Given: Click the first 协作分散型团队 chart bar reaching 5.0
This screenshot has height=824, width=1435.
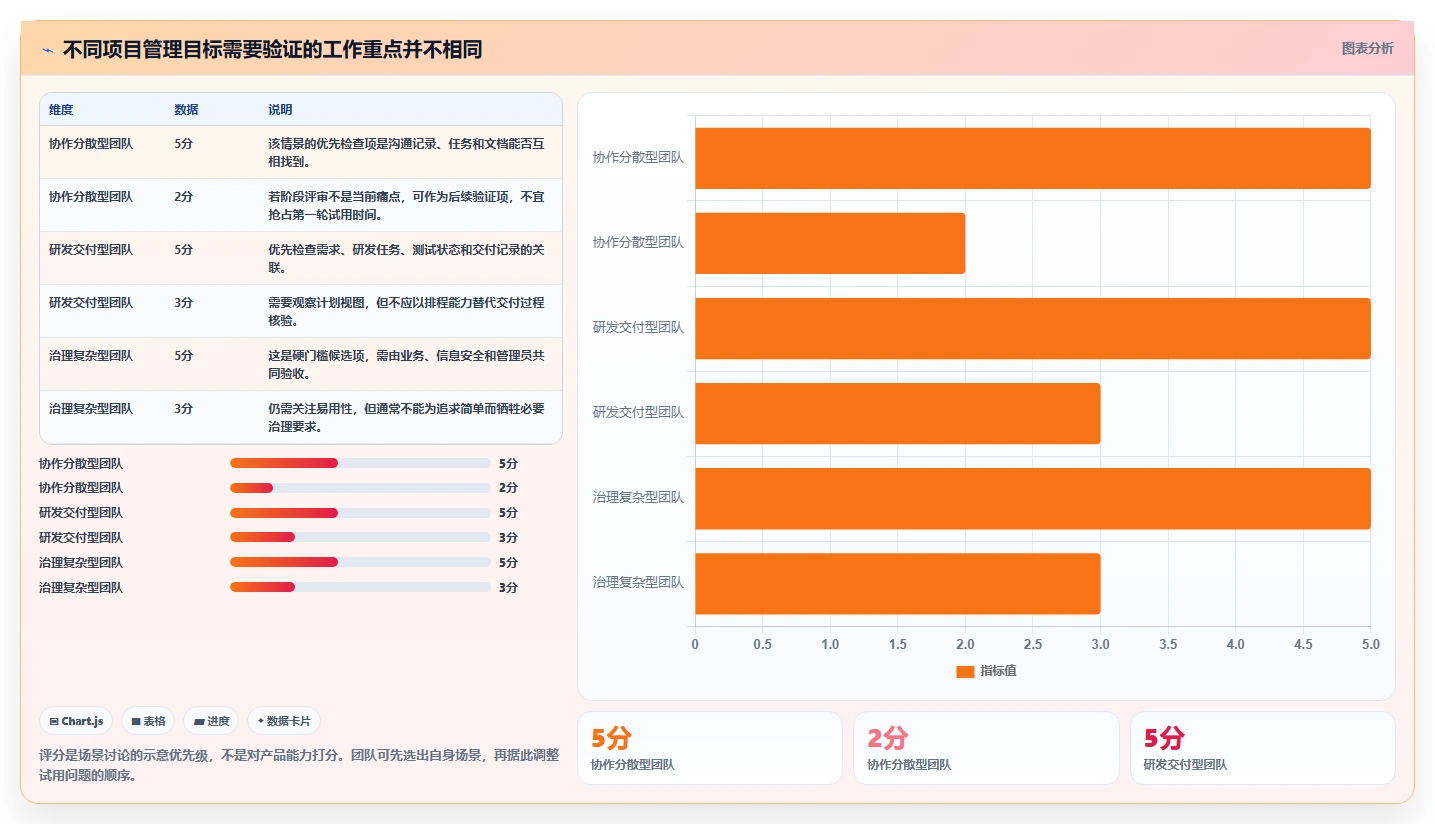Looking at the screenshot, I should tap(1033, 158).
